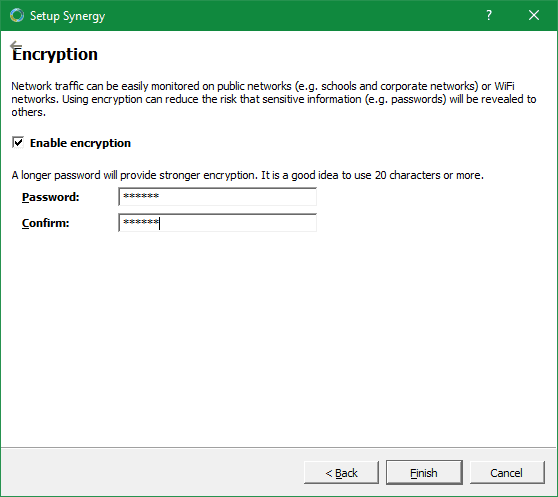Click the 'Setup Synergy' title text
This screenshot has width=558, height=497.
[68, 16]
